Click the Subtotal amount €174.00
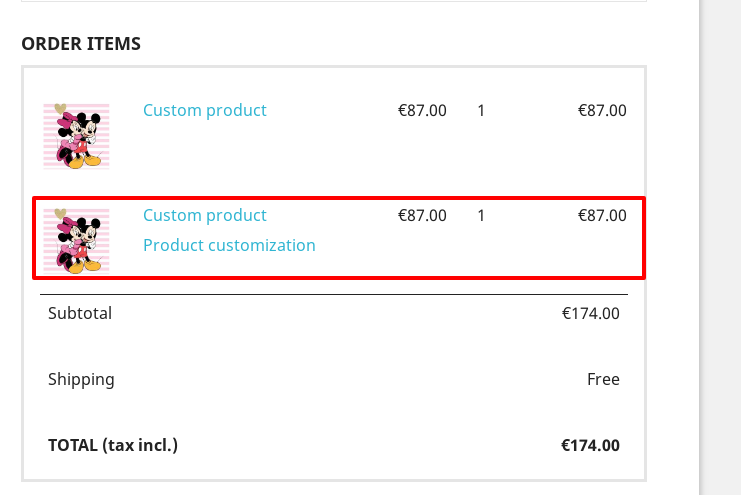 (591, 313)
